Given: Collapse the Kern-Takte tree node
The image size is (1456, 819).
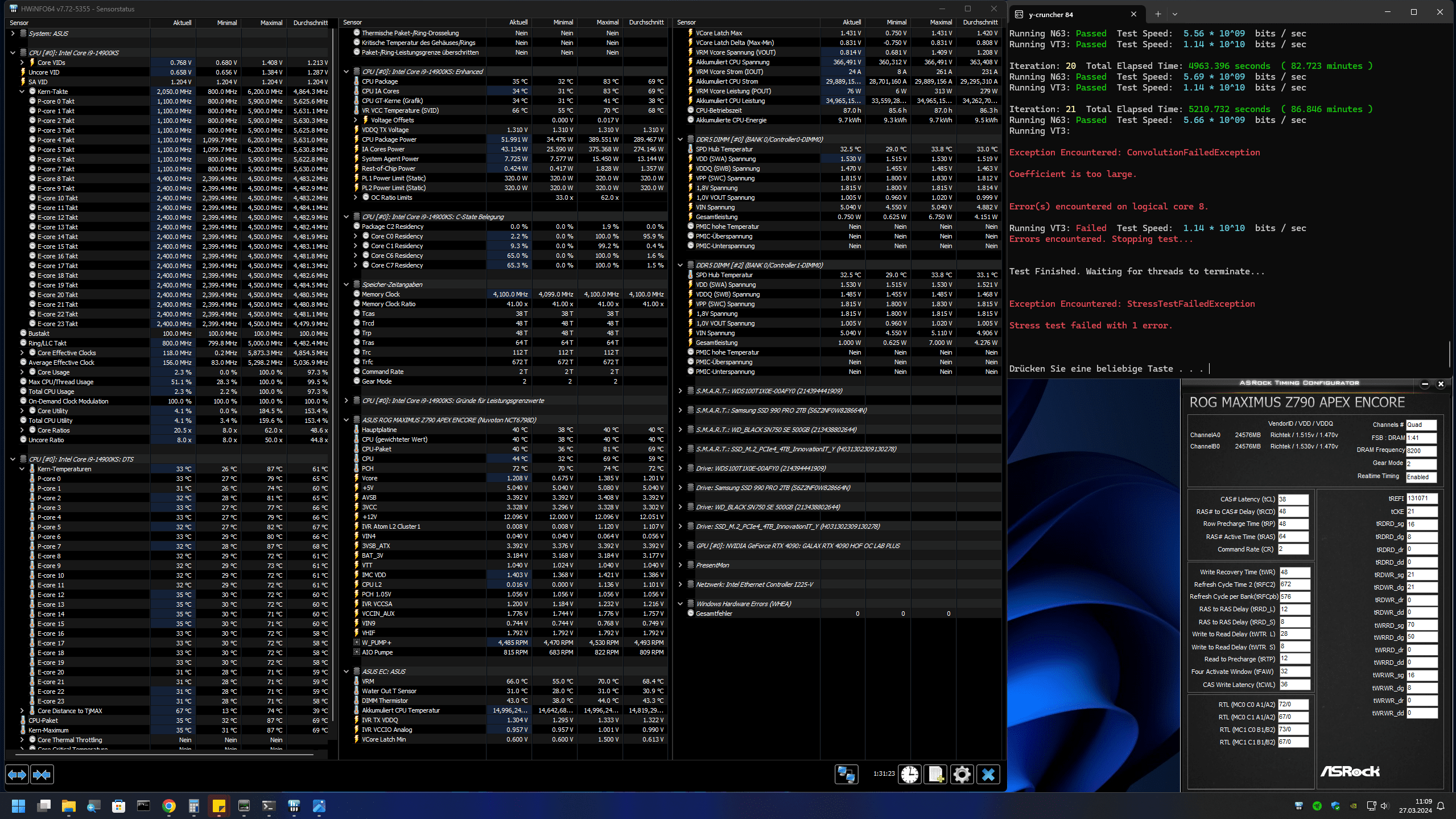Looking at the screenshot, I should (22, 92).
